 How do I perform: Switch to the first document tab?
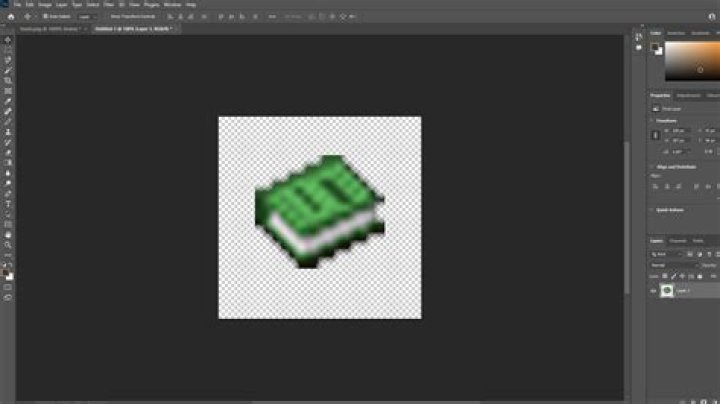(x=51, y=29)
